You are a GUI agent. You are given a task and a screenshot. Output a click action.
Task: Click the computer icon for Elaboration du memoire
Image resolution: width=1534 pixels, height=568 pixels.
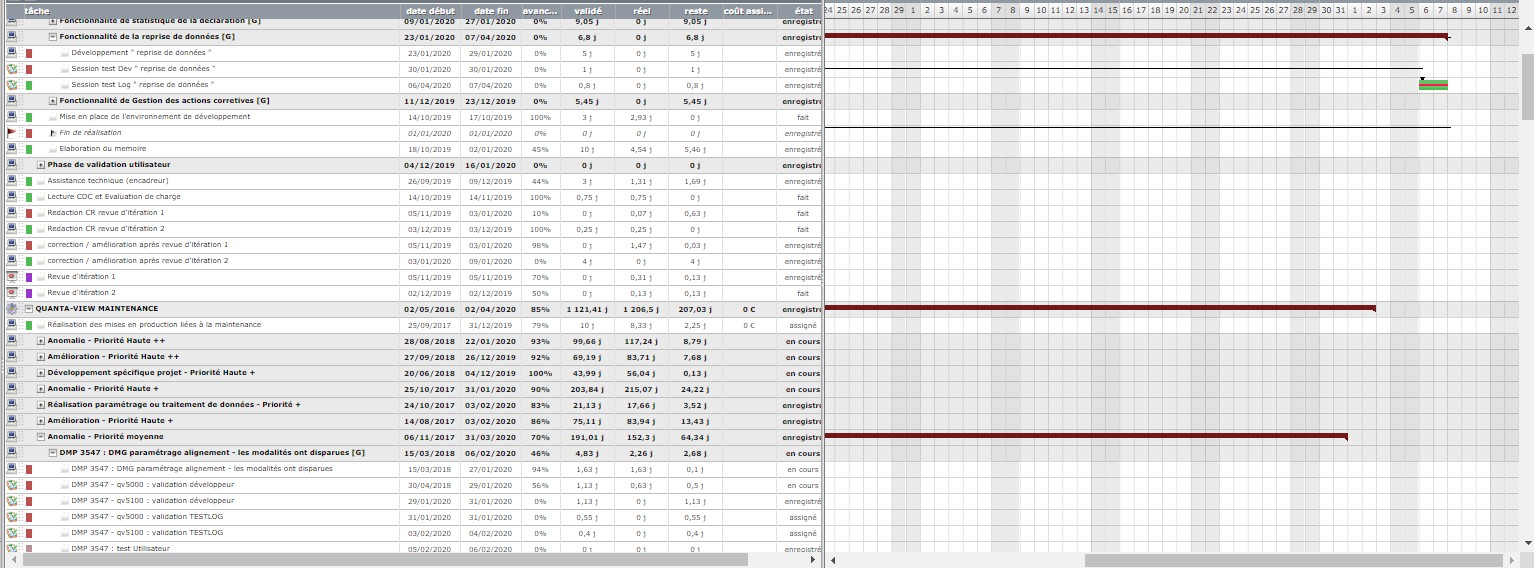tap(12, 149)
